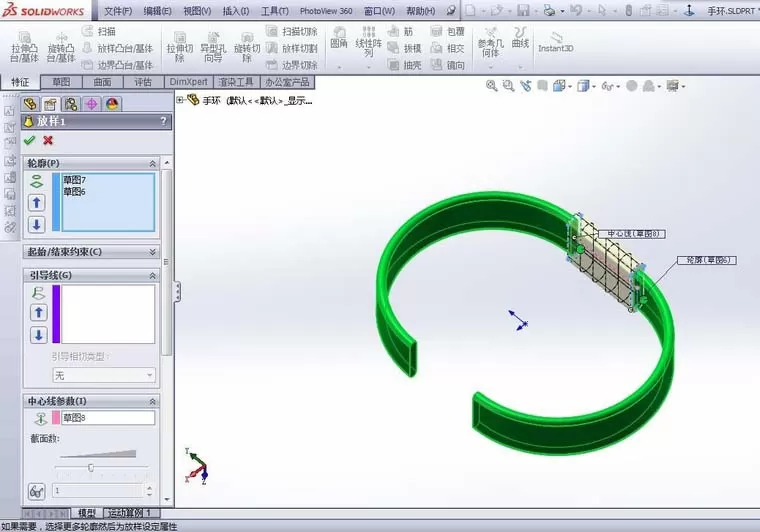Open the DisplayManager appearance tab icon

[x=112, y=104]
